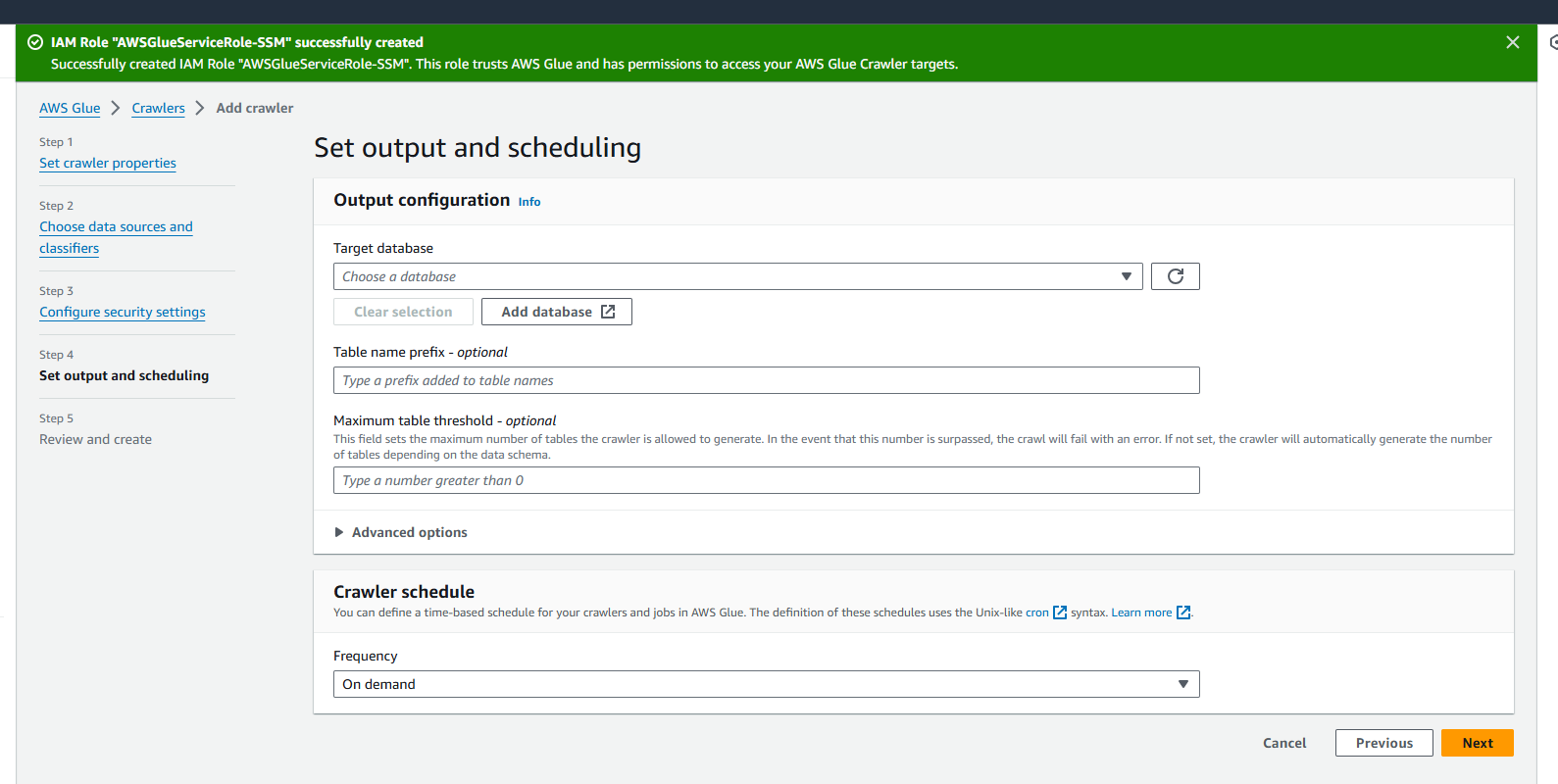Refresh the target database list
This screenshot has width=1558, height=784.
[1175, 276]
